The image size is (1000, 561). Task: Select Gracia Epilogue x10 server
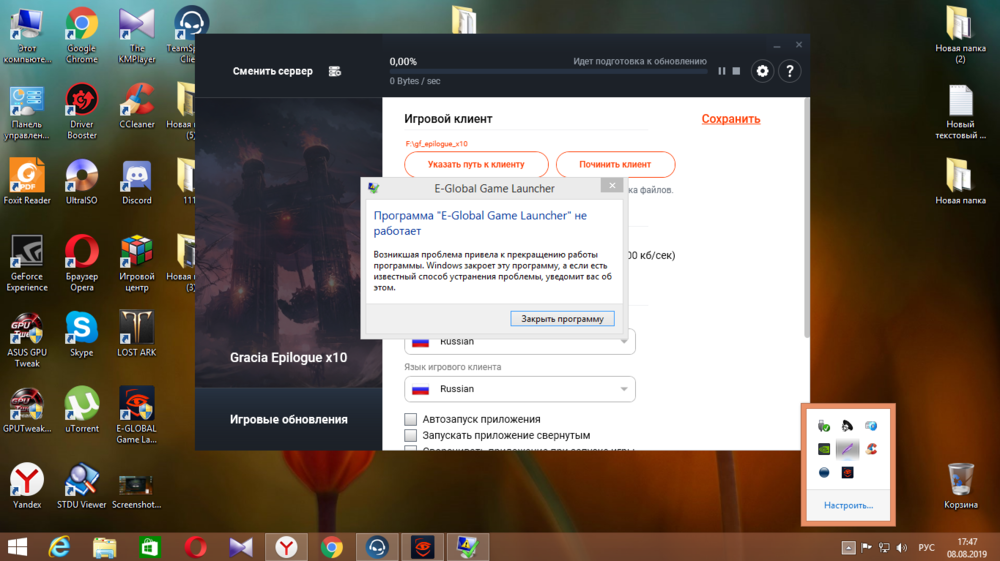tap(288, 358)
